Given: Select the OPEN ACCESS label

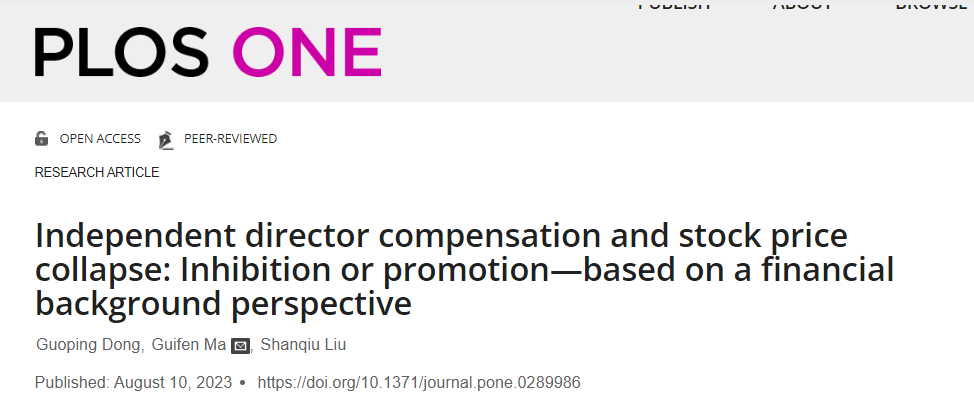Looking at the screenshot, I should [100, 139].
